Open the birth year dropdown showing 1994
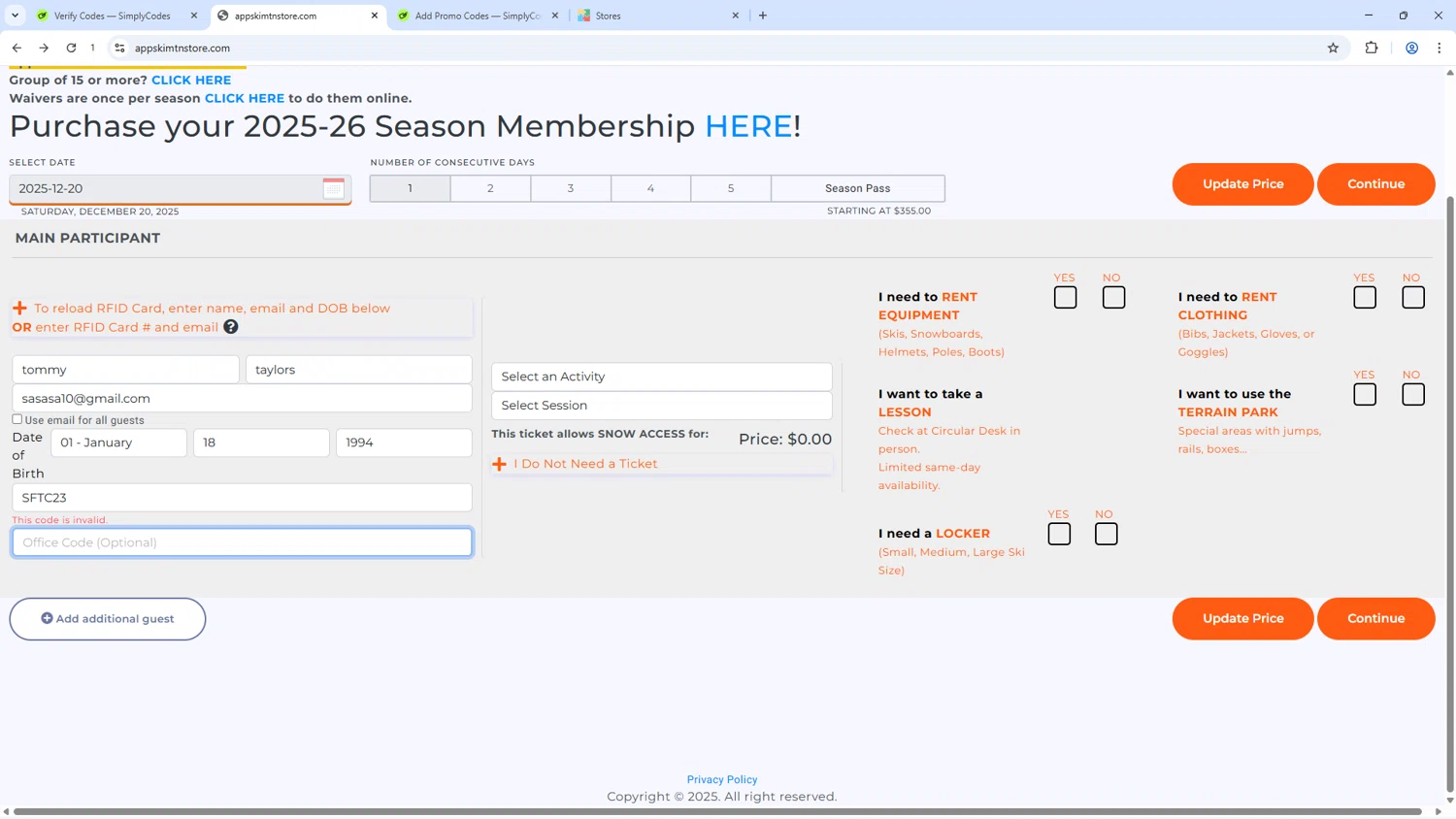Screen dimensions: 1456x819 click(x=404, y=442)
